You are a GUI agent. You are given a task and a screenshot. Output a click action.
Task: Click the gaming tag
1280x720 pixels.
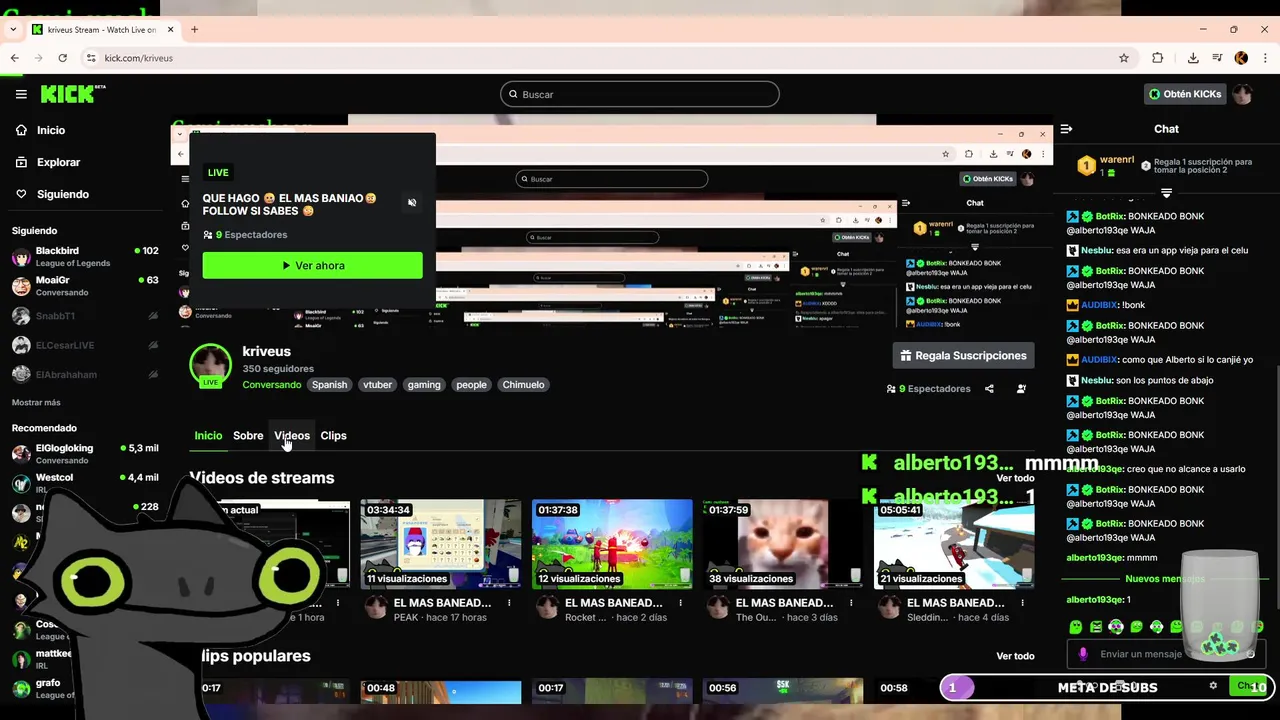click(424, 385)
